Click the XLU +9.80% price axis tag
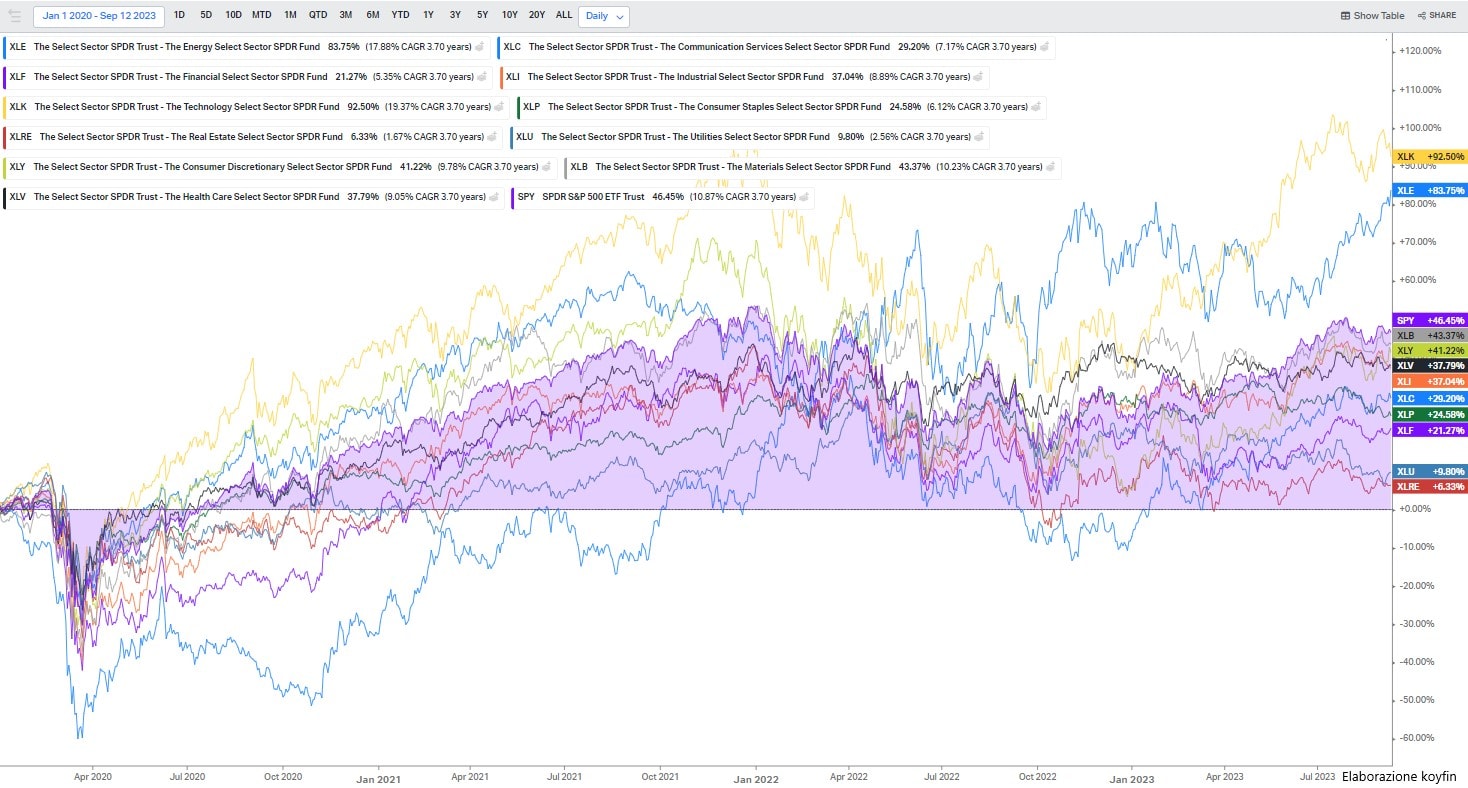 [1429, 472]
